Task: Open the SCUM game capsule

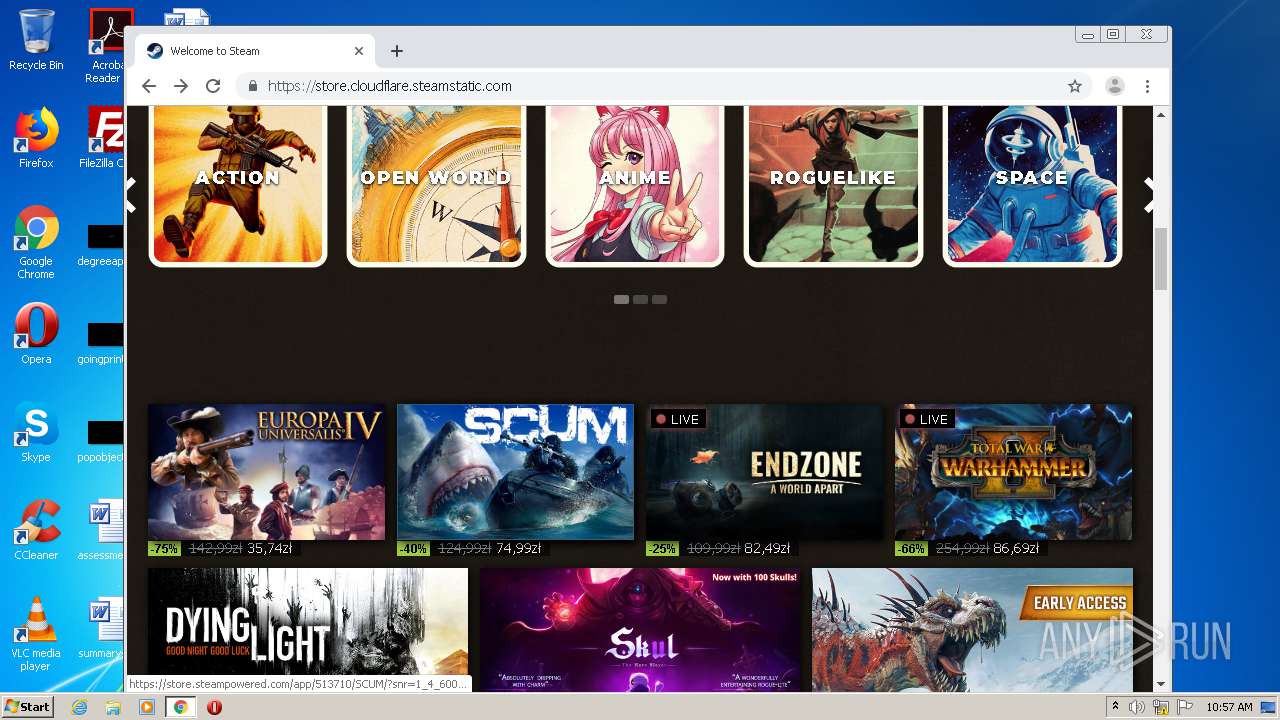Action: point(515,472)
